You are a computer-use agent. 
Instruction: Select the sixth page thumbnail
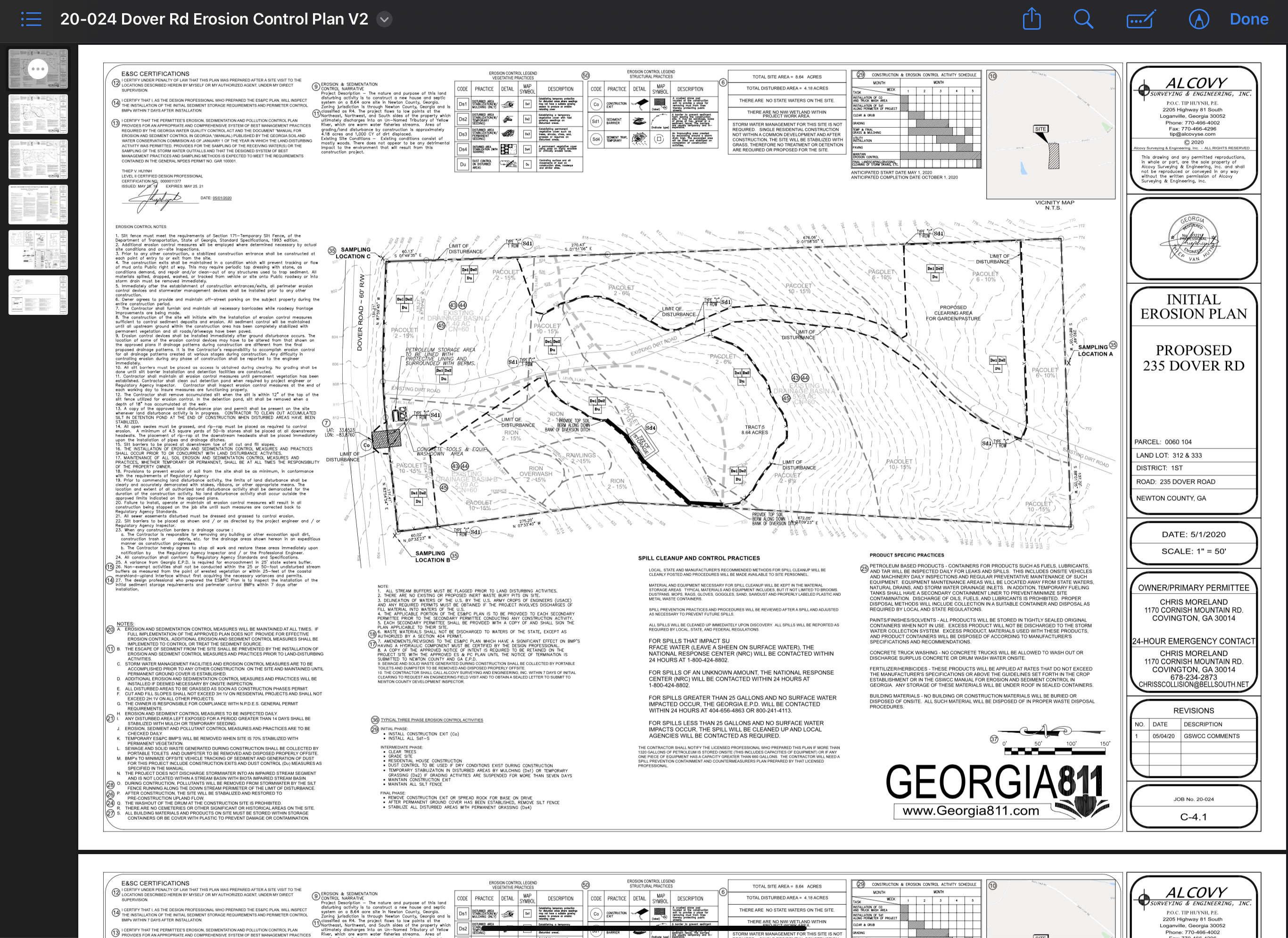pyautogui.click(x=38, y=295)
